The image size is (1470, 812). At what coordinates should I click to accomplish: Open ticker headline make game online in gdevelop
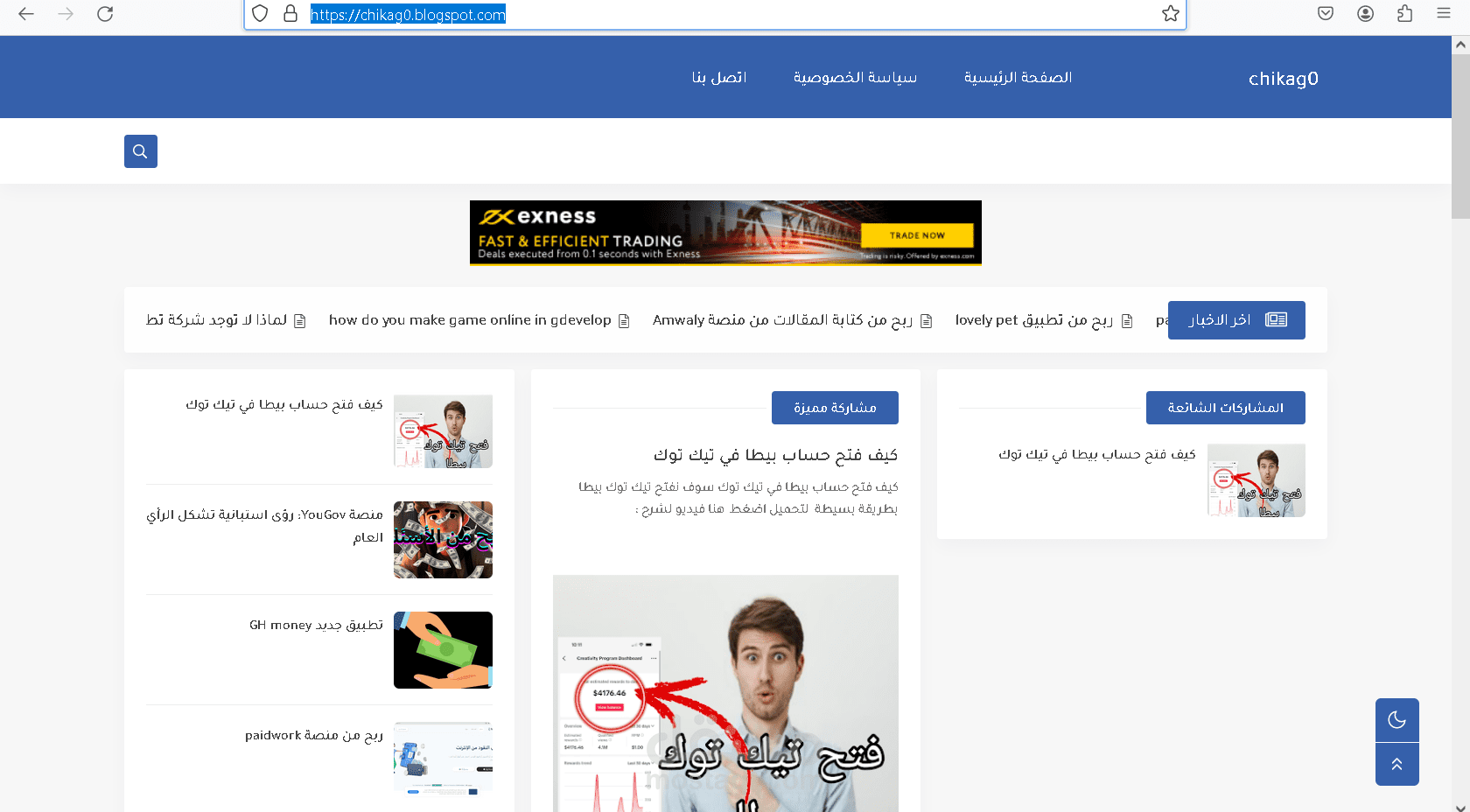(470, 320)
